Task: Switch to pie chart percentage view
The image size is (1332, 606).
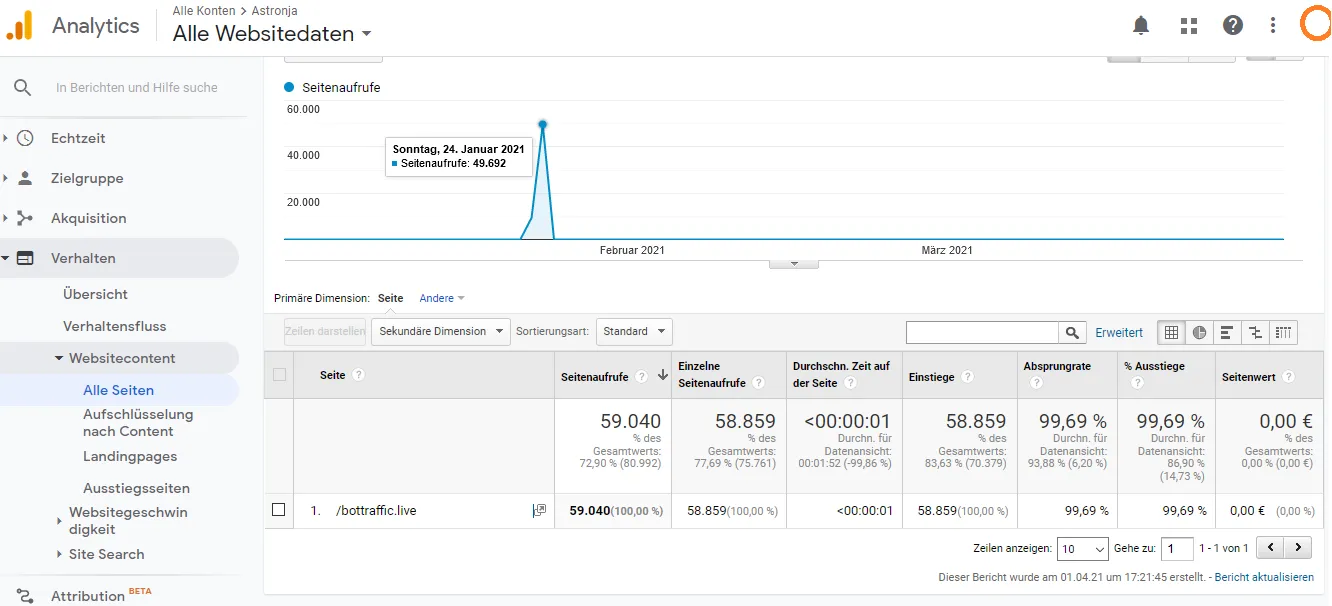Action: (x=1199, y=332)
